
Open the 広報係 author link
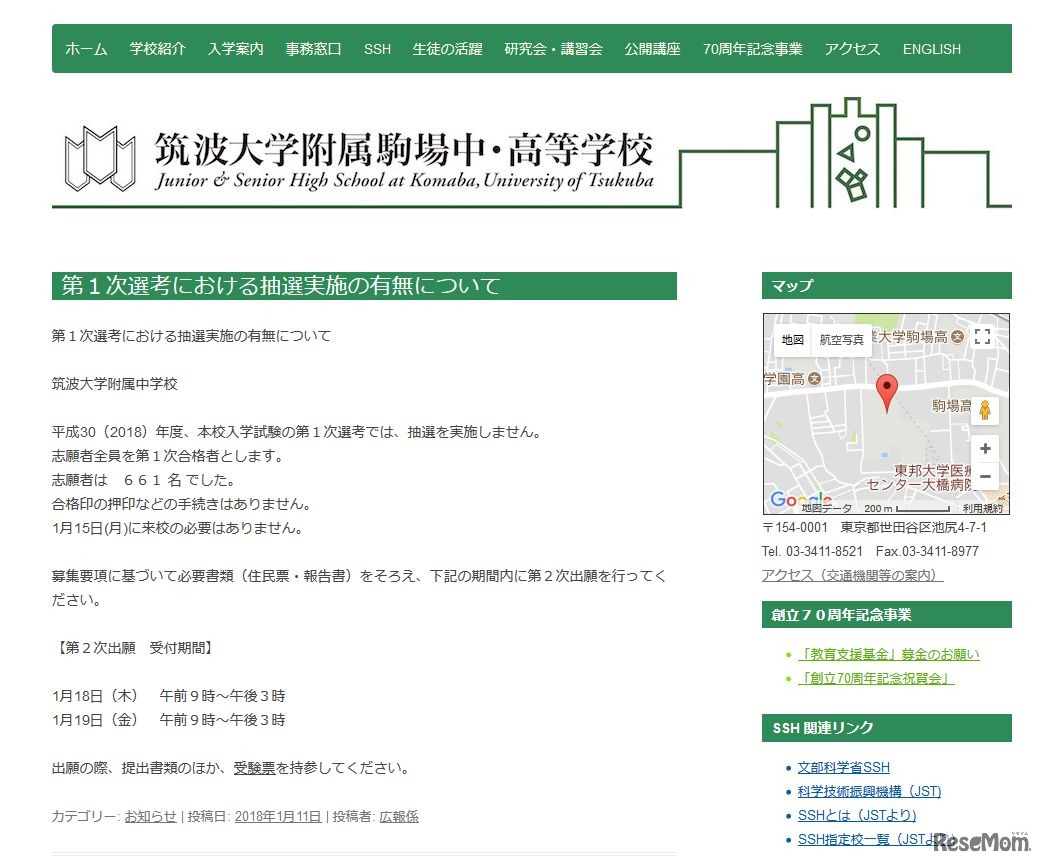pyautogui.click(x=399, y=816)
